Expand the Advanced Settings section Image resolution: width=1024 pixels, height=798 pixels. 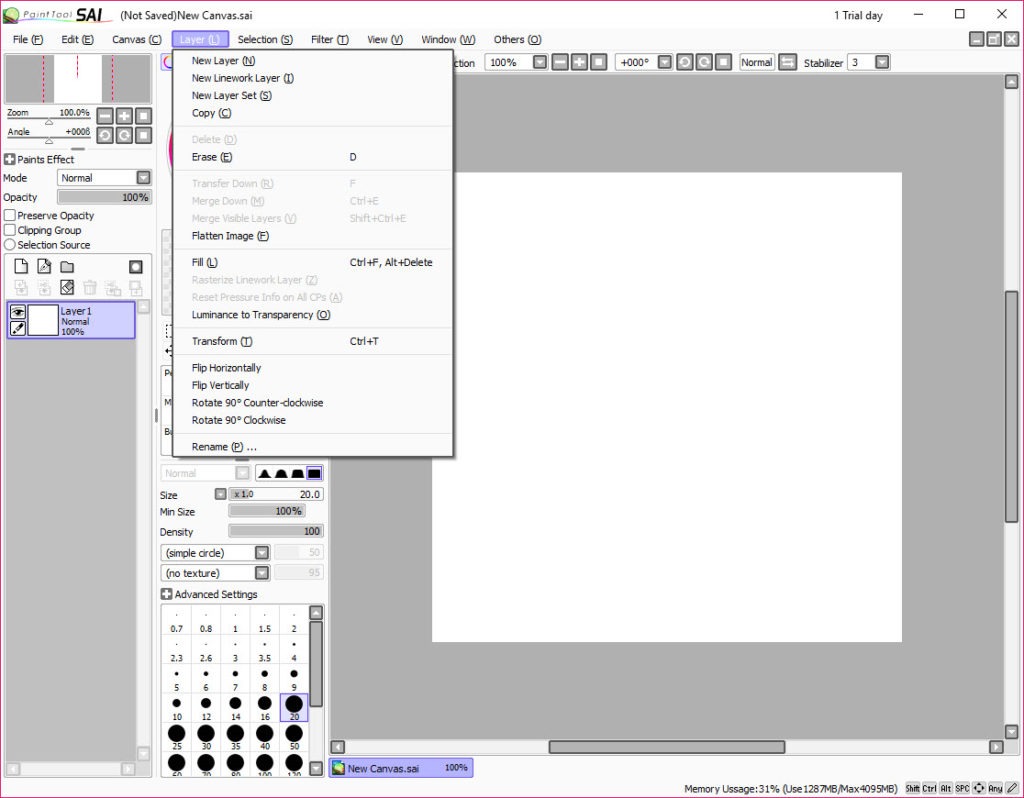coord(167,594)
